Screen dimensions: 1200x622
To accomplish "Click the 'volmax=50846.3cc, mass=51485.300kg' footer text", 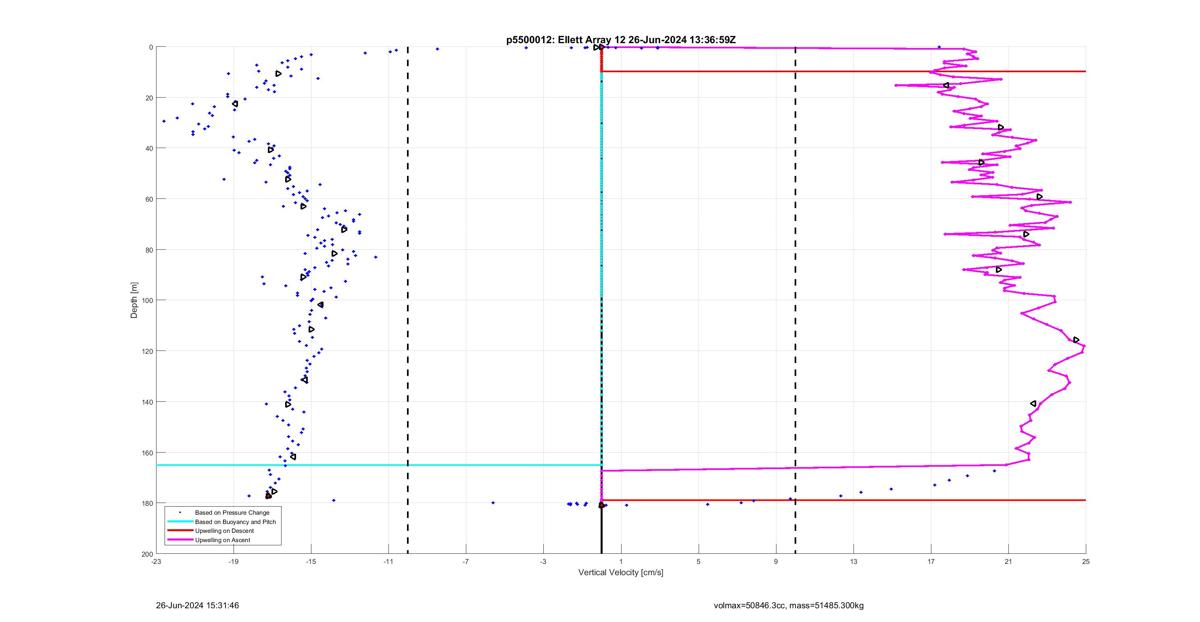I will tap(788, 606).
